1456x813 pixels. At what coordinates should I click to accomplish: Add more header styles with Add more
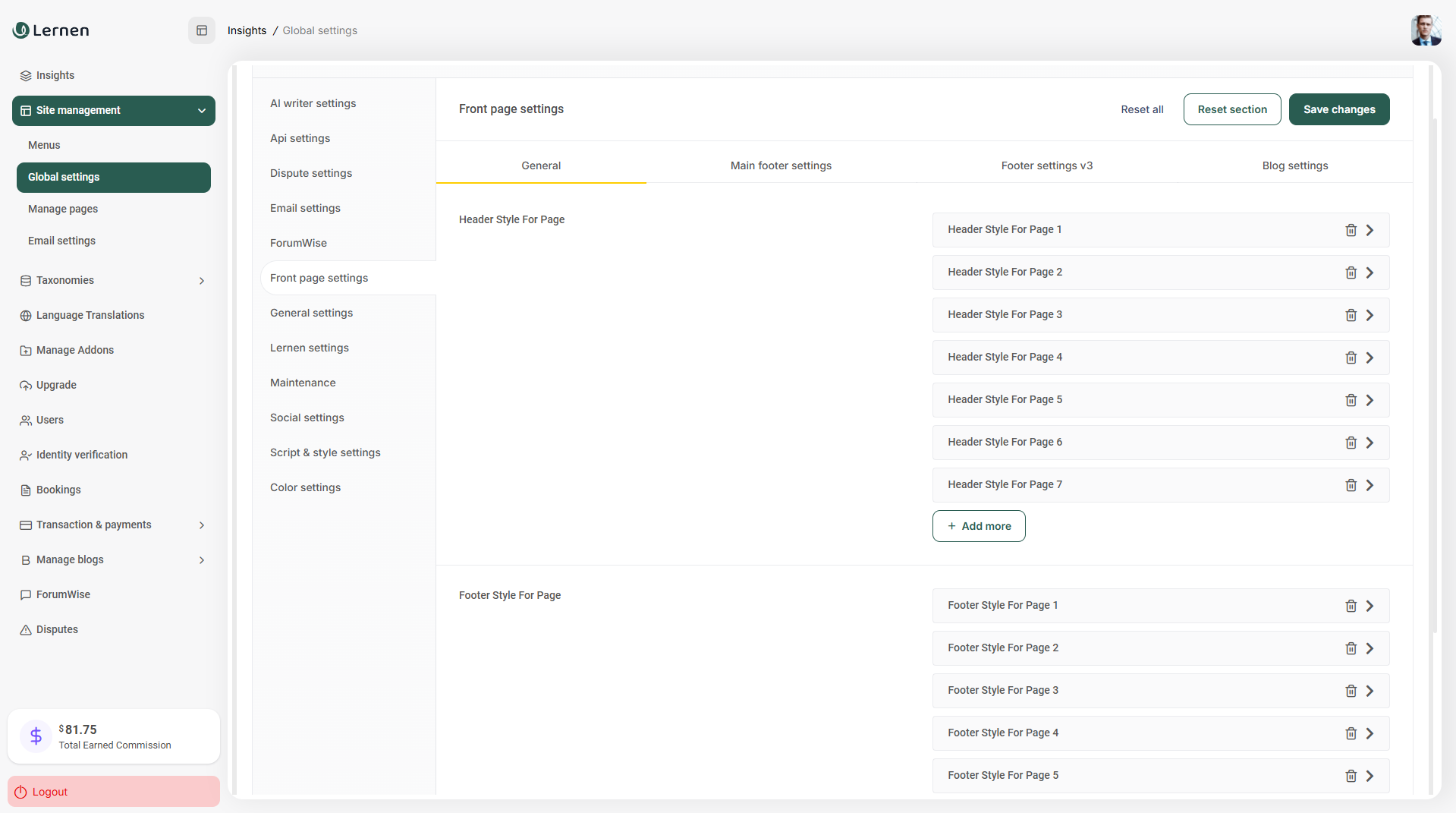(979, 526)
